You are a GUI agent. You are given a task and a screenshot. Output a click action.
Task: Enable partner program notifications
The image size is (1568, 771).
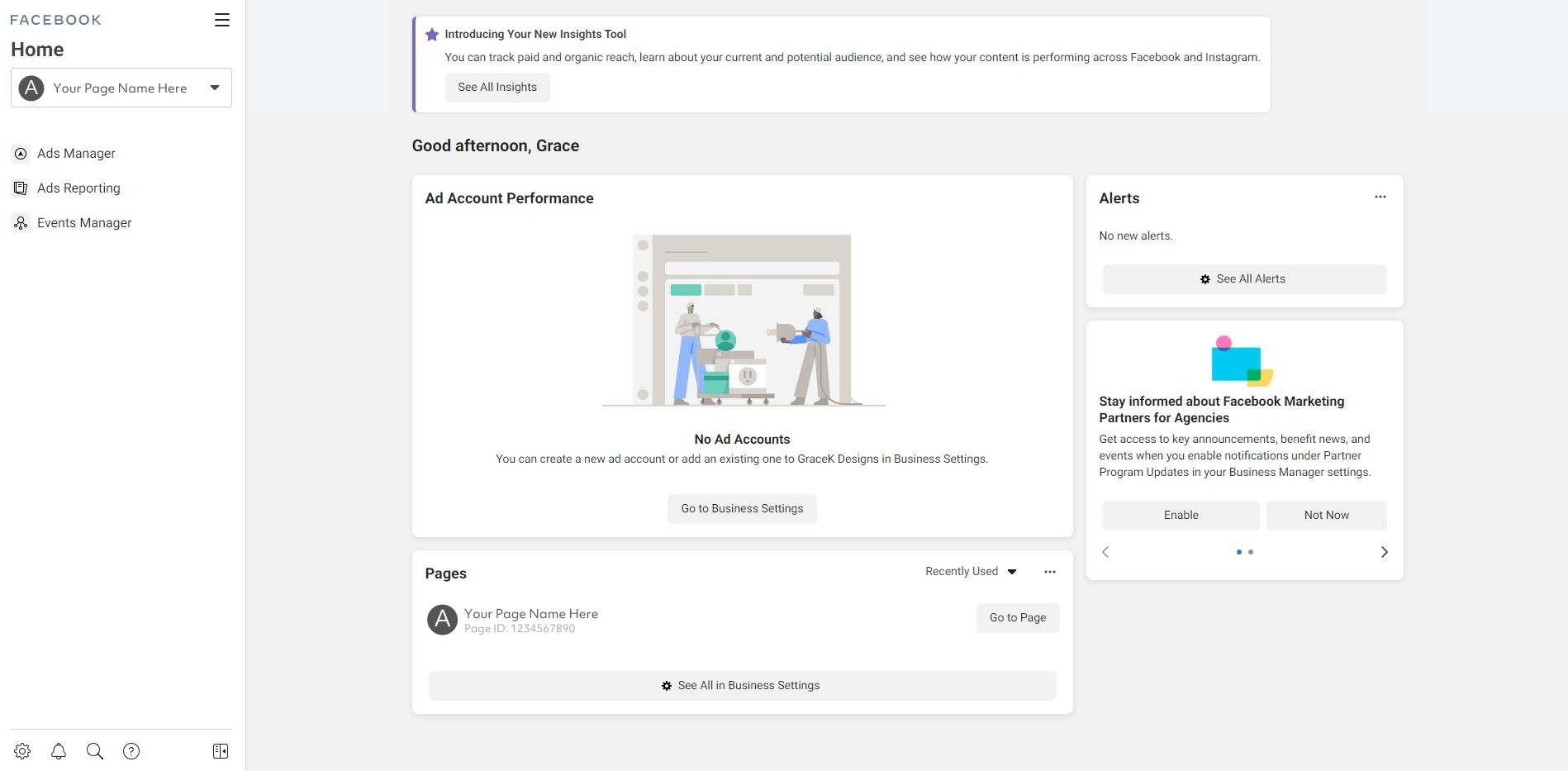pyautogui.click(x=1181, y=516)
